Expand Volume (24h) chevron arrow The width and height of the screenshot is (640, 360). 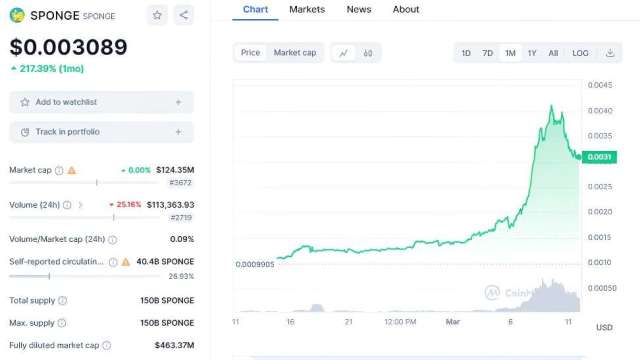(x=80, y=205)
